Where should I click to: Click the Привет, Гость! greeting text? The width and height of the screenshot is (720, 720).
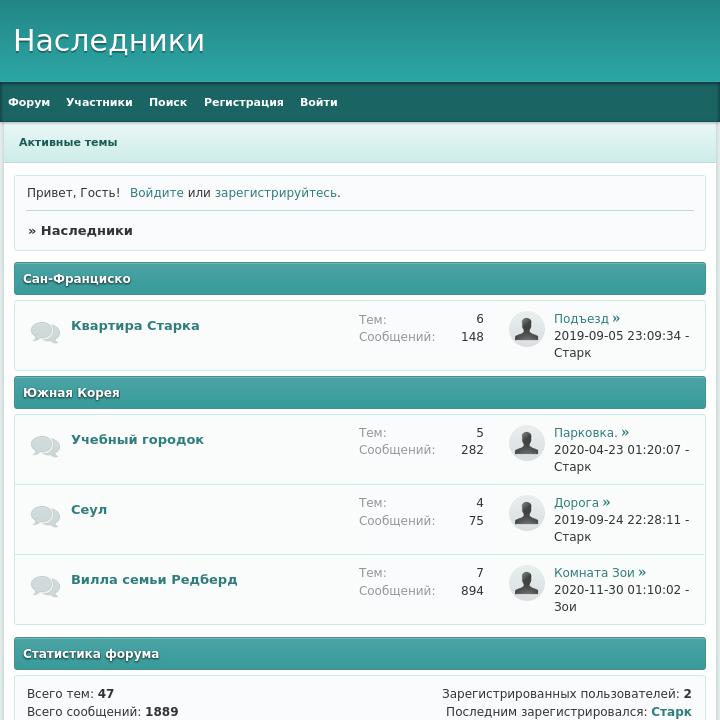[73, 193]
